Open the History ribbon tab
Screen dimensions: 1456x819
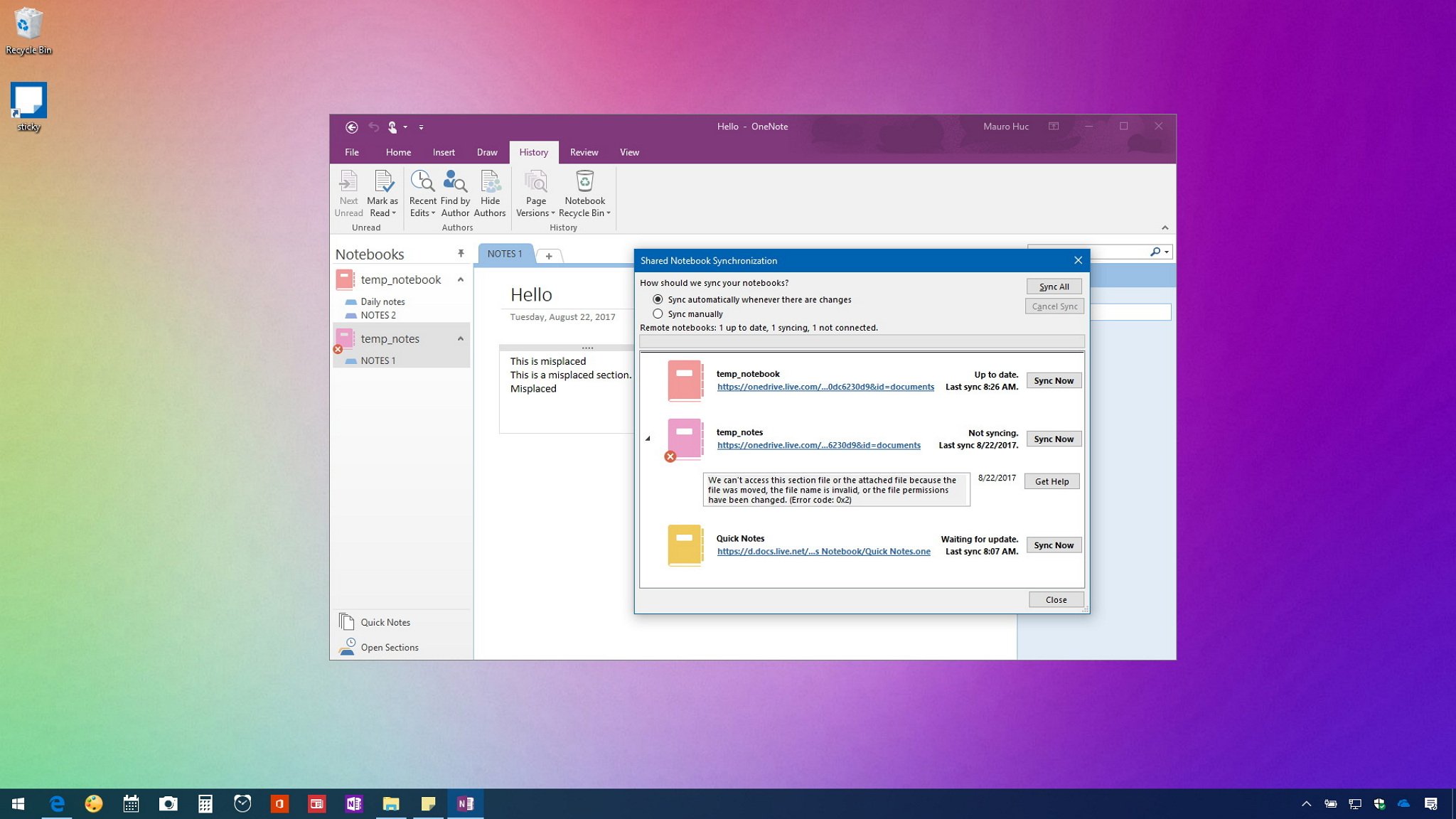pos(533,152)
